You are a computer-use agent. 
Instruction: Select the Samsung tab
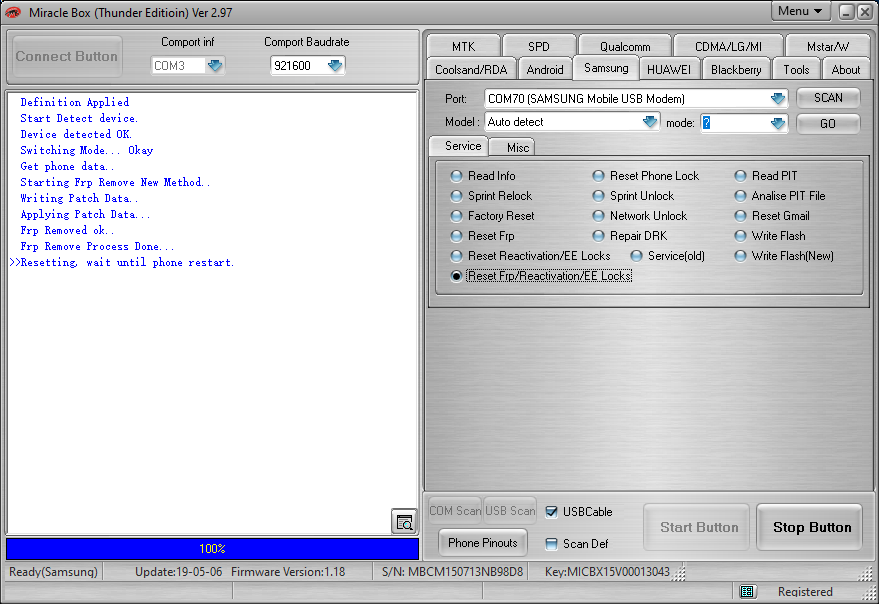[606, 68]
